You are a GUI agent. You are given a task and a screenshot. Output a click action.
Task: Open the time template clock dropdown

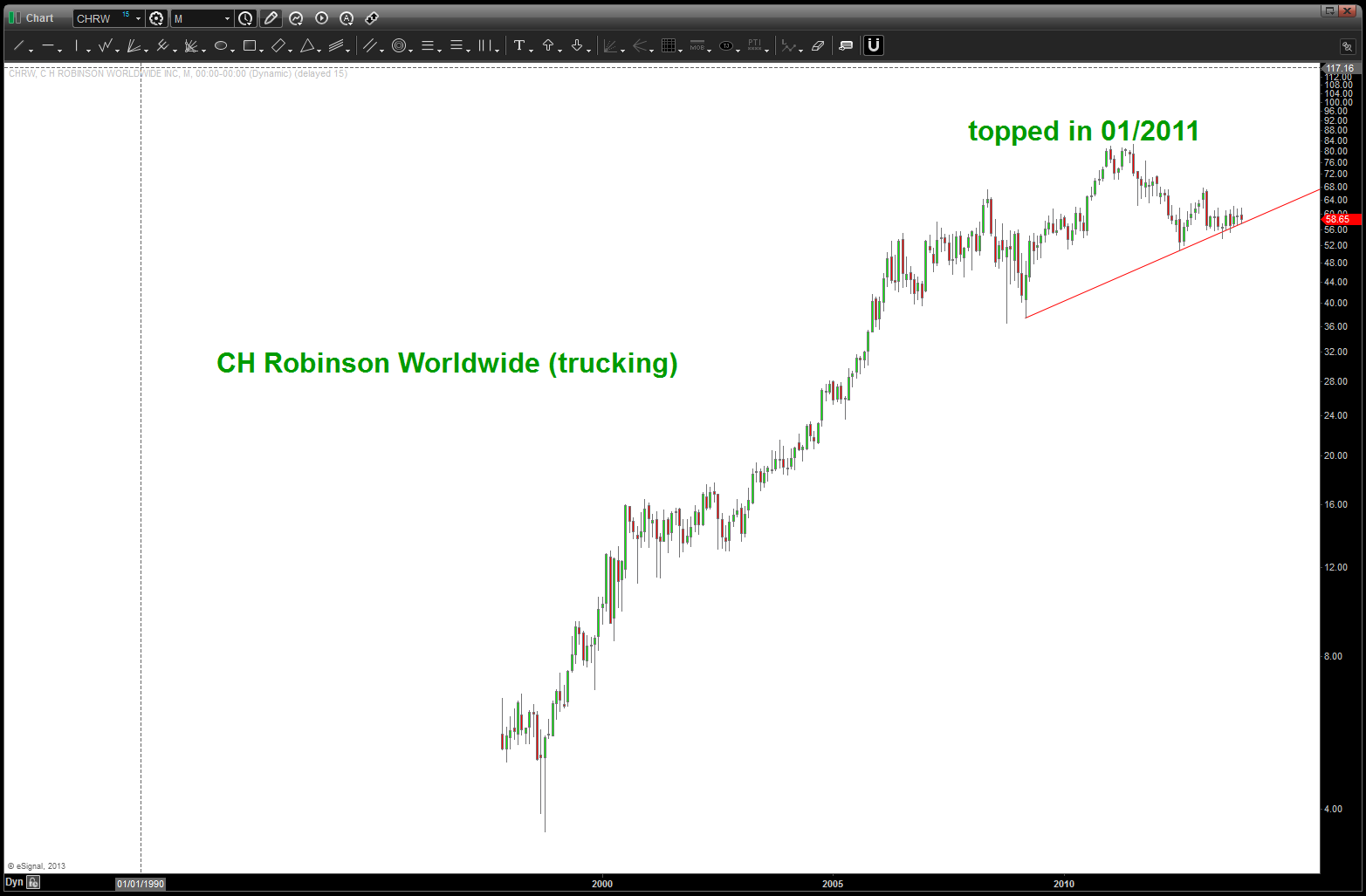246,18
